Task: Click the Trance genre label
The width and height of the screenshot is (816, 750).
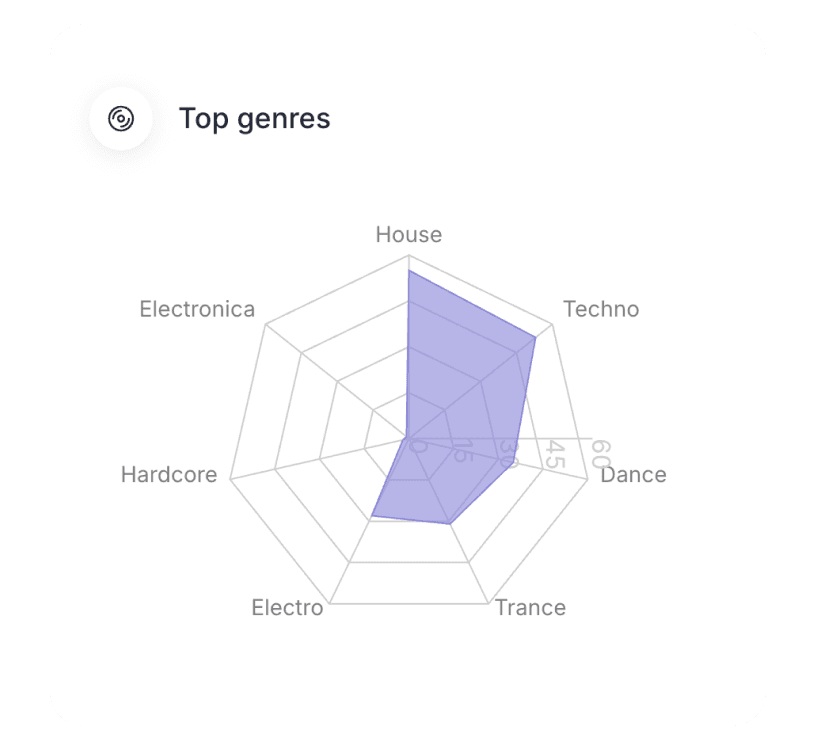Action: tap(530, 608)
